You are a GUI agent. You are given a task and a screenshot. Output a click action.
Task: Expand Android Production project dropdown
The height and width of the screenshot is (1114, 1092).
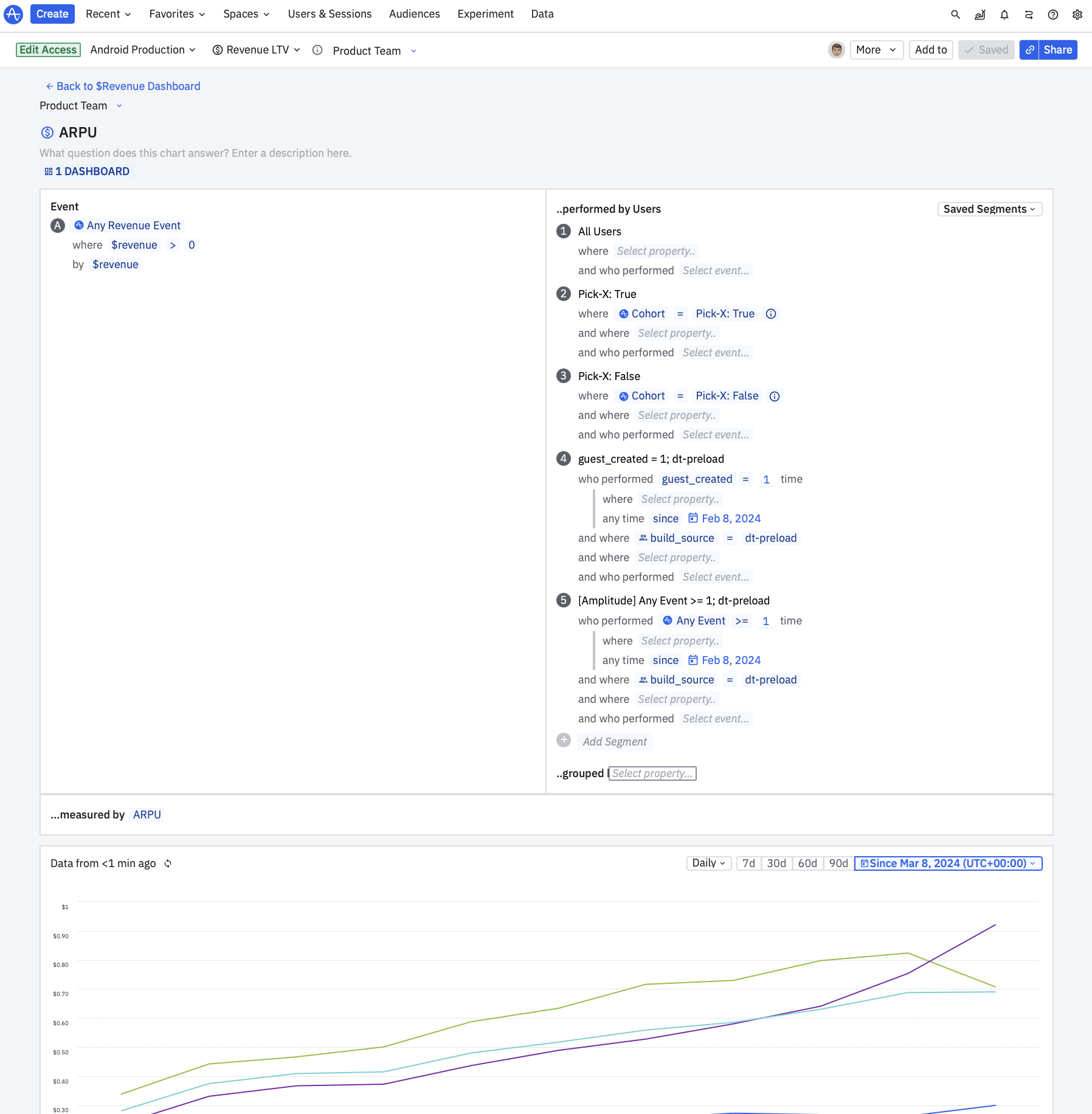point(143,50)
